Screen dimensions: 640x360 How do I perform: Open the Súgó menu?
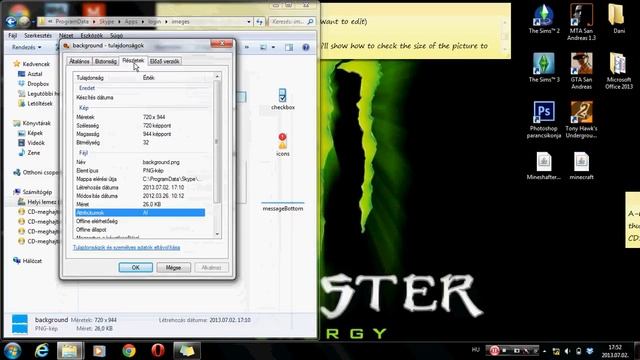click(116, 36)
